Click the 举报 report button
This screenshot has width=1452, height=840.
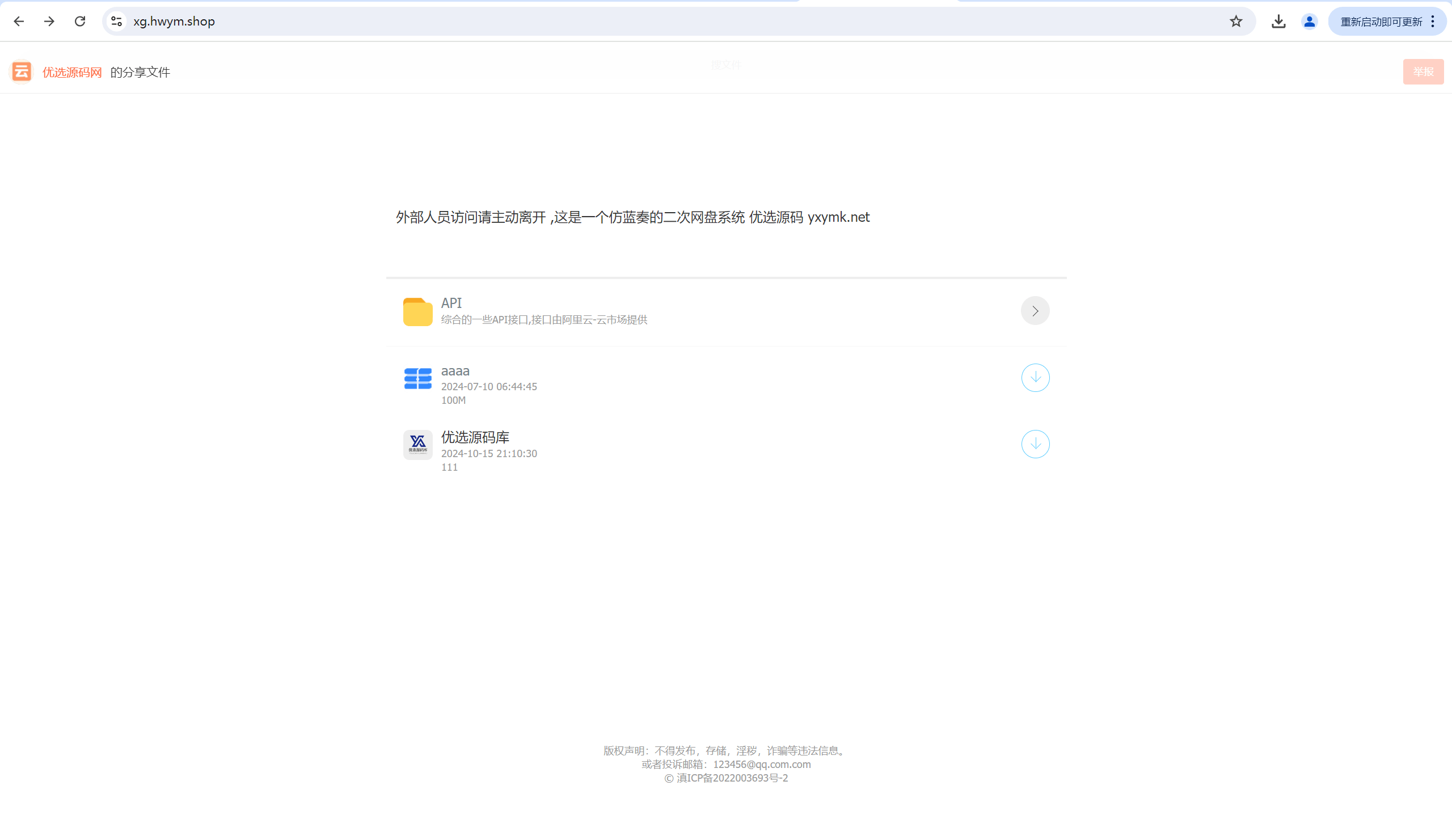[1423, 71]
